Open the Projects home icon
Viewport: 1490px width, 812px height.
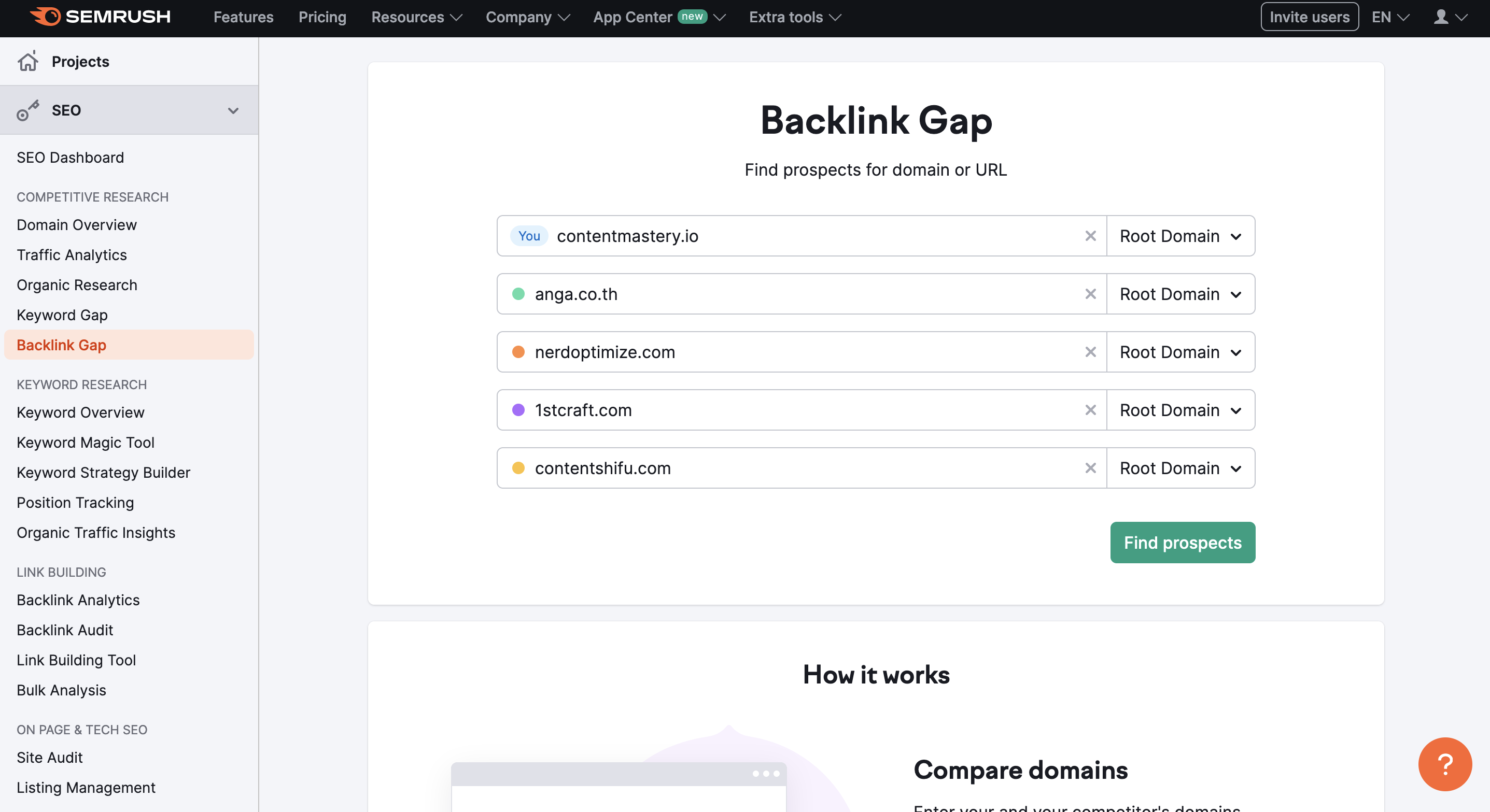(x=28, y=61)
